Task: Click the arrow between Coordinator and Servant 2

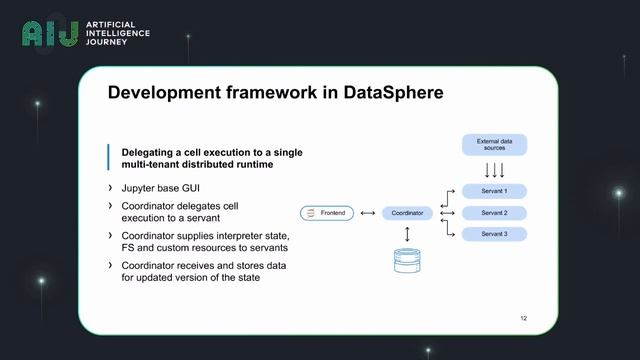Action: click(x=447, y=213)
